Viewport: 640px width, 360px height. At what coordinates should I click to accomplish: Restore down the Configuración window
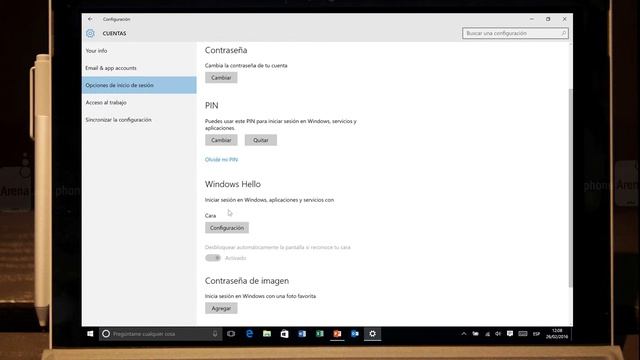point(548,19)
